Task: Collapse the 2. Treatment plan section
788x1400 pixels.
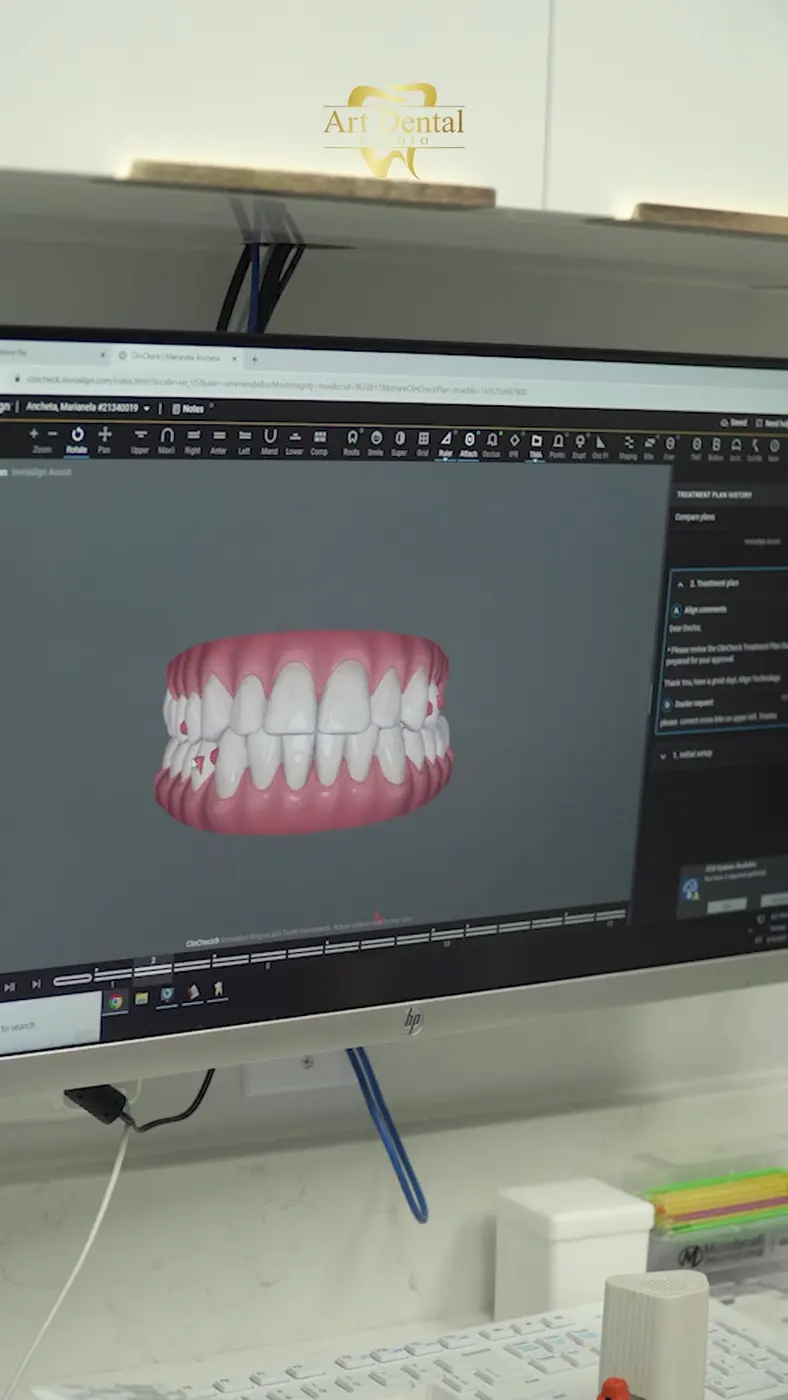Action: (x=679, y=583)
